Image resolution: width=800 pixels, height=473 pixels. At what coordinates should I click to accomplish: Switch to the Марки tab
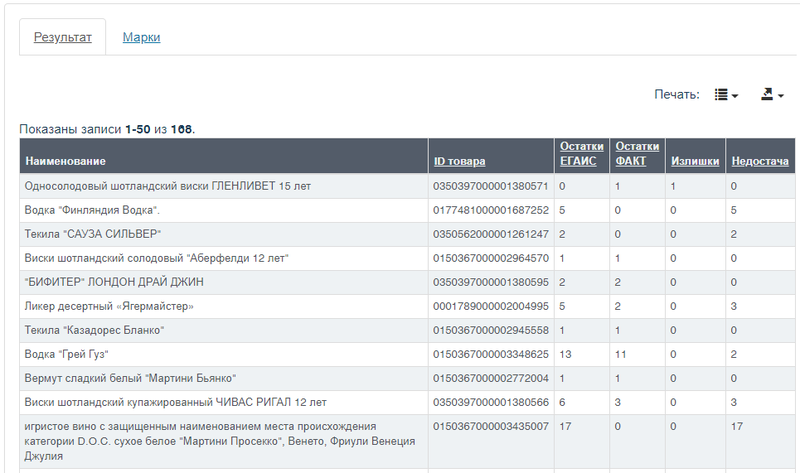point(141,37)
